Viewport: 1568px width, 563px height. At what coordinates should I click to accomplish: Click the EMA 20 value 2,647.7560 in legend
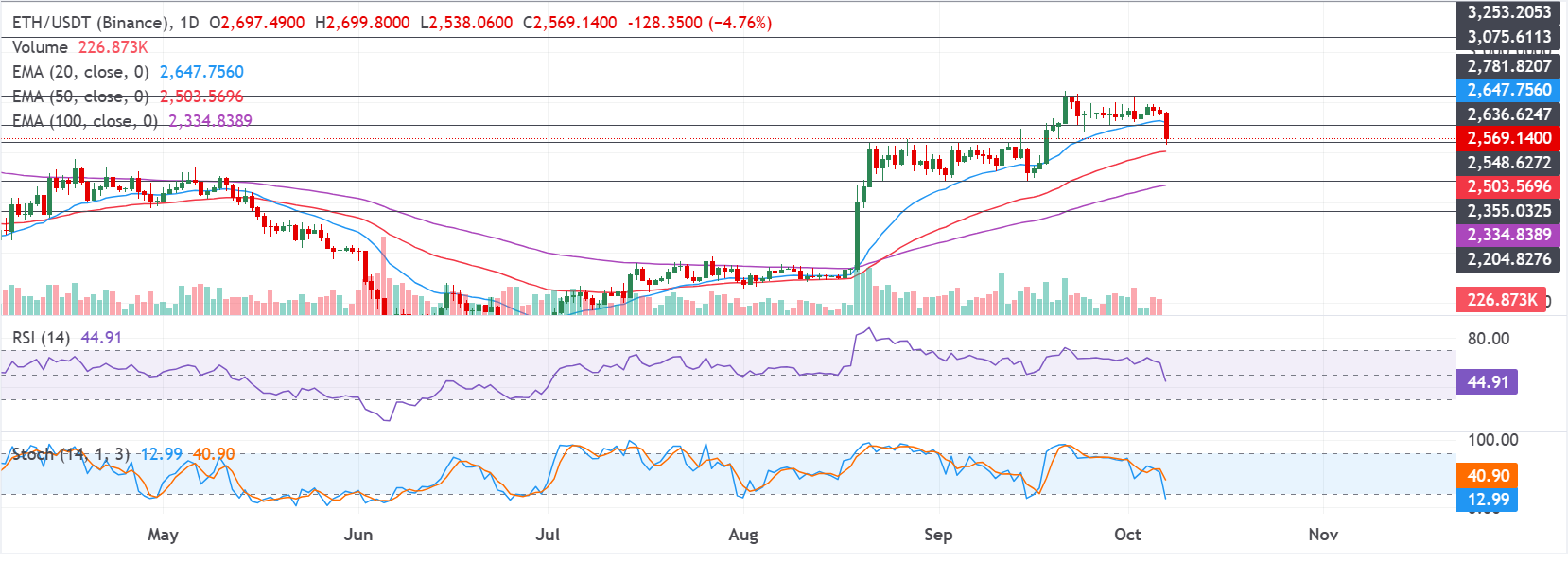coord(201,71)
